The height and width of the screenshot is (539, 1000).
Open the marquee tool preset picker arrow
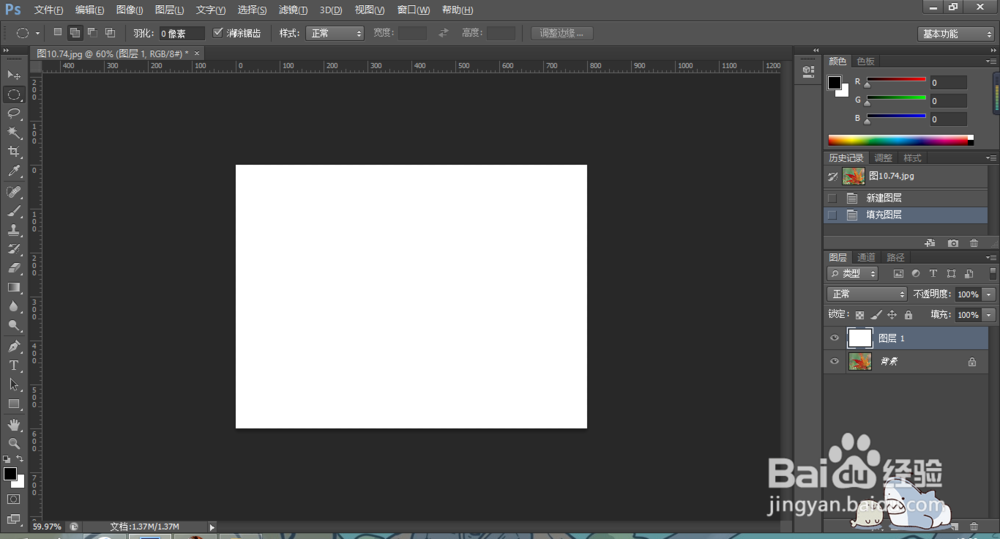tap(38, 33)
